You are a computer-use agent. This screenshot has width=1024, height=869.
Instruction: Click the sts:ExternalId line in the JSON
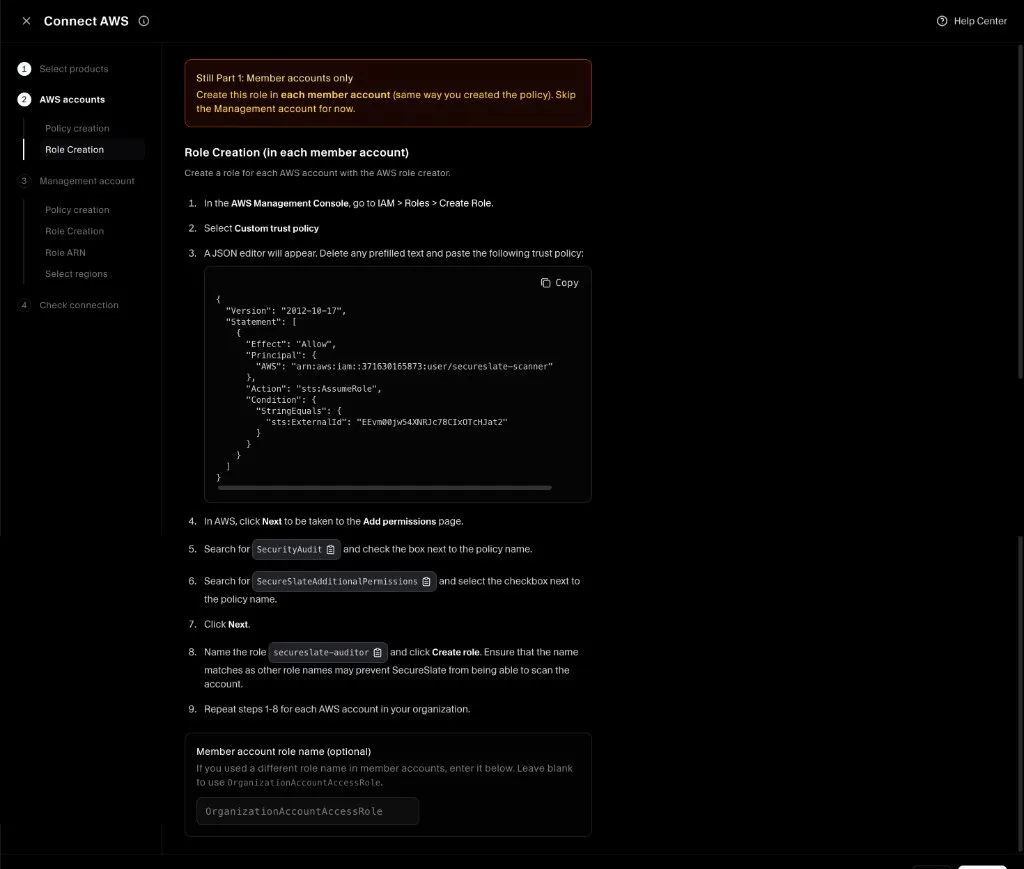(x=387, y=422)
